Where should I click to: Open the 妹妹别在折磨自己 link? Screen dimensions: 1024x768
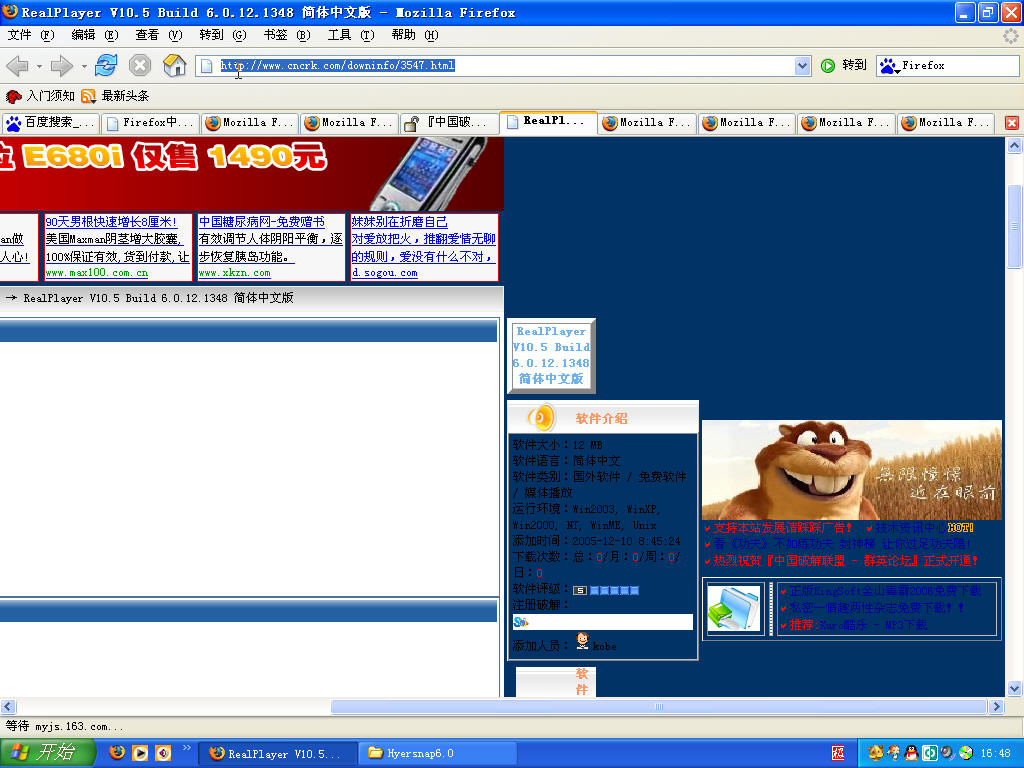coord(400,222)
